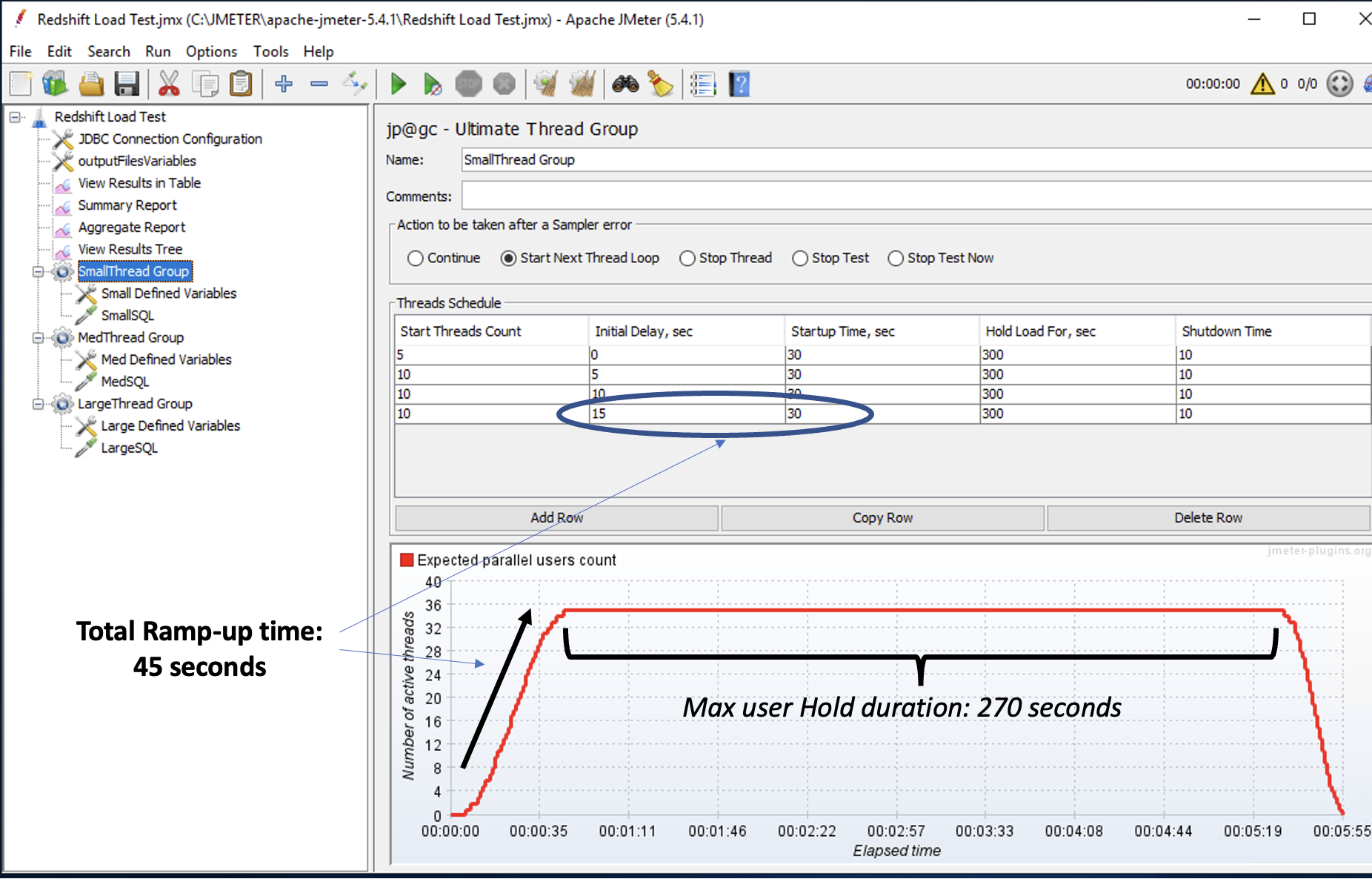Click the yellow warning triangle log icon
The height and width of the screenshot is (879, 1372).
pos(1262,84)
